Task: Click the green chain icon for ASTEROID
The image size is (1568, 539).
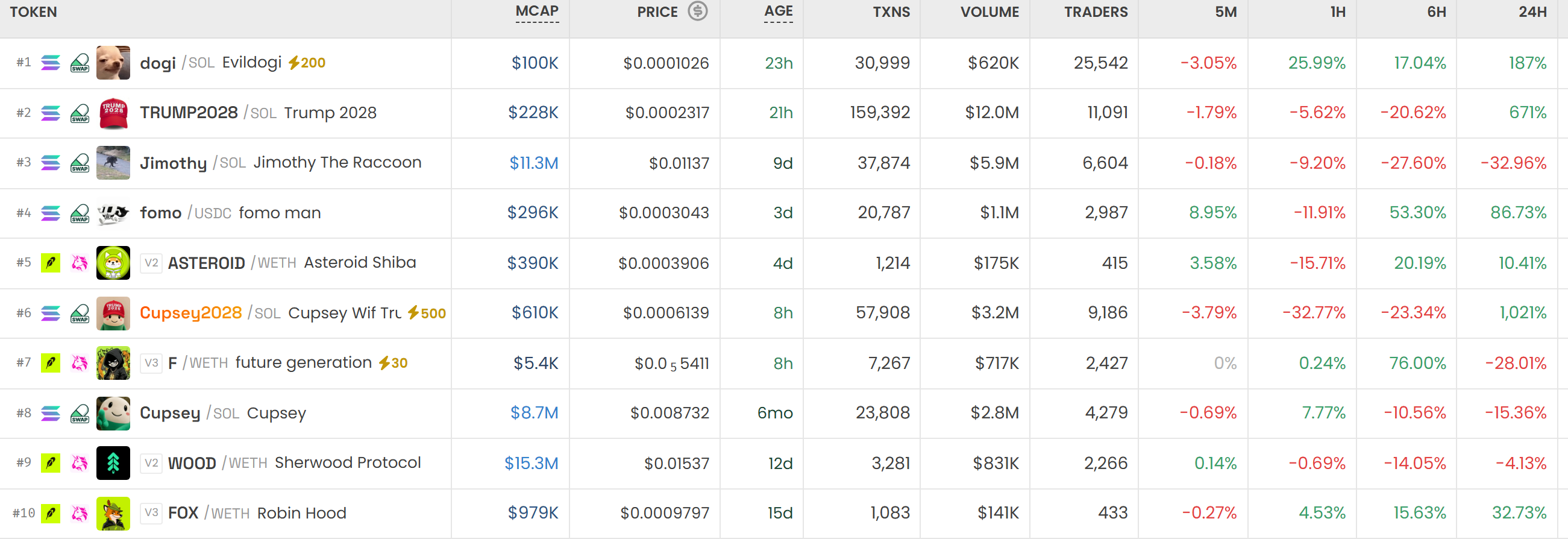Action: (51, 263)
